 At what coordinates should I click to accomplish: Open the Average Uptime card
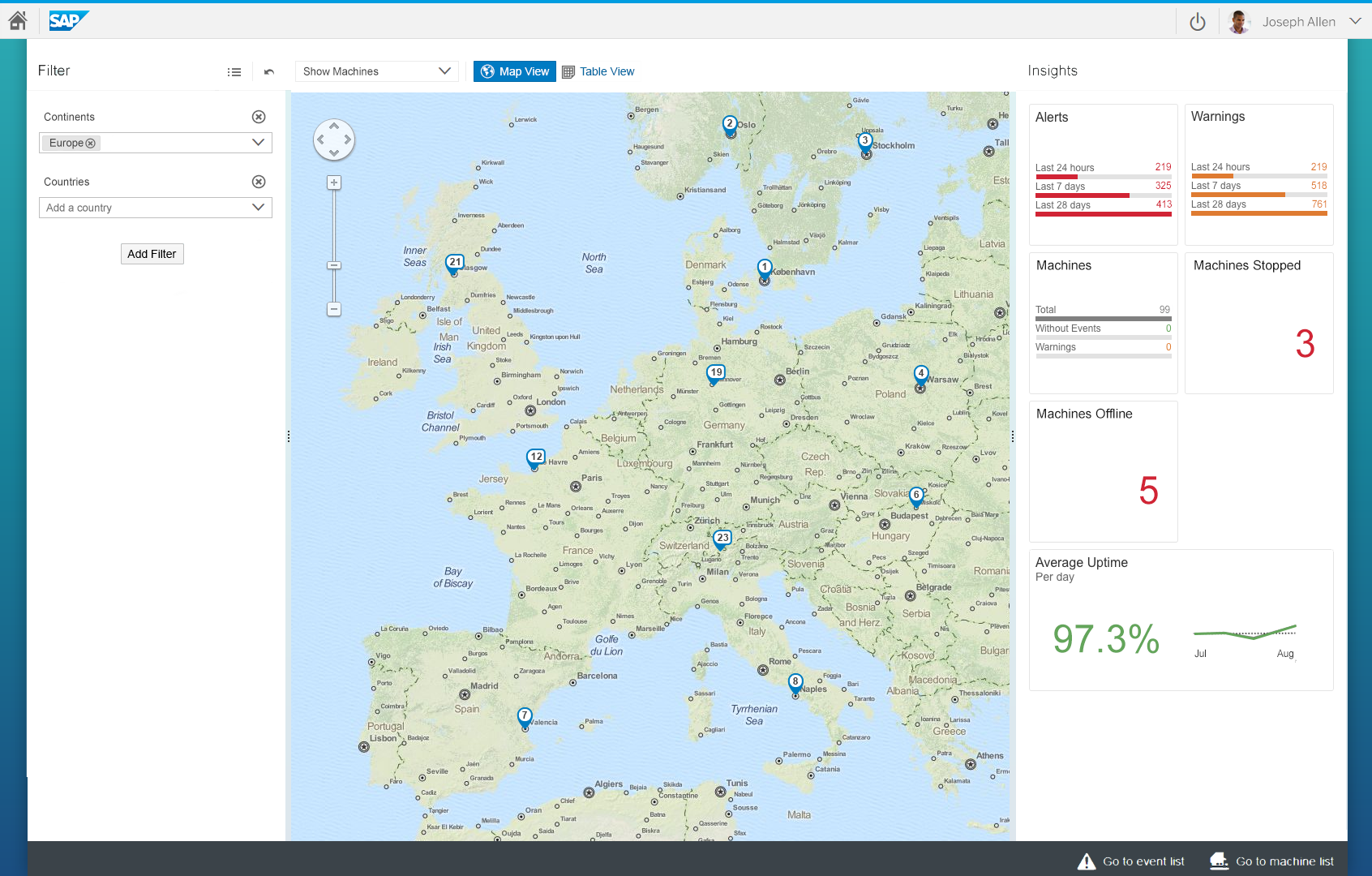[1181, 620]
